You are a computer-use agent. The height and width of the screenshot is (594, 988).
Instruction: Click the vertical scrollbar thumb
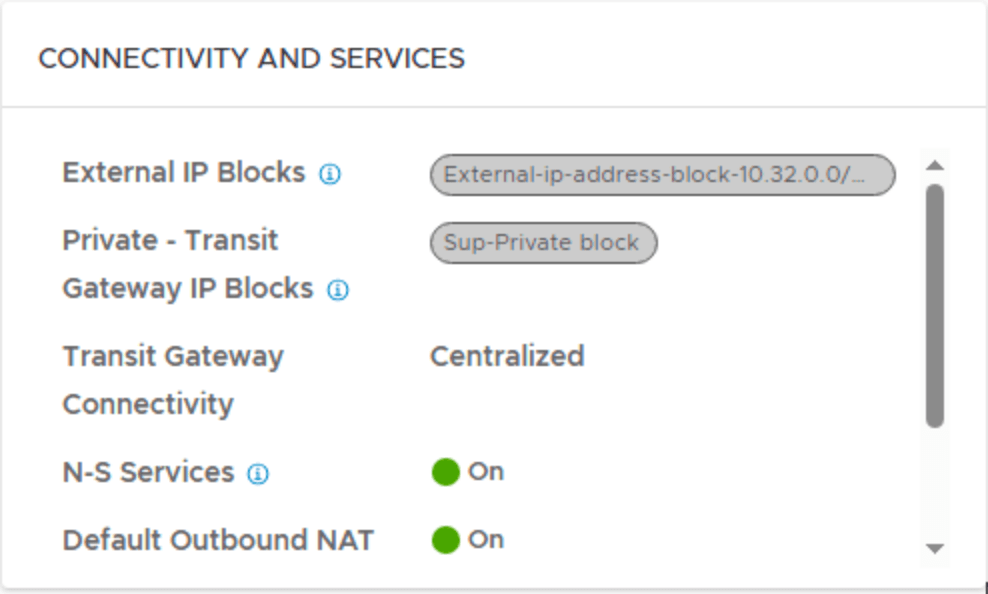click(935, 305)
